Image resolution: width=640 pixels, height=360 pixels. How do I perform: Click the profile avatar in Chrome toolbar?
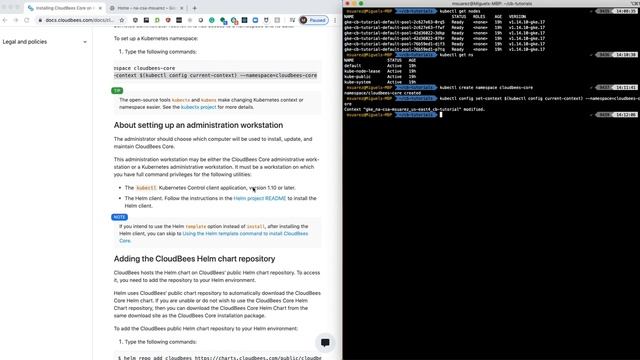pyautogui.click(x=303, y=20)
